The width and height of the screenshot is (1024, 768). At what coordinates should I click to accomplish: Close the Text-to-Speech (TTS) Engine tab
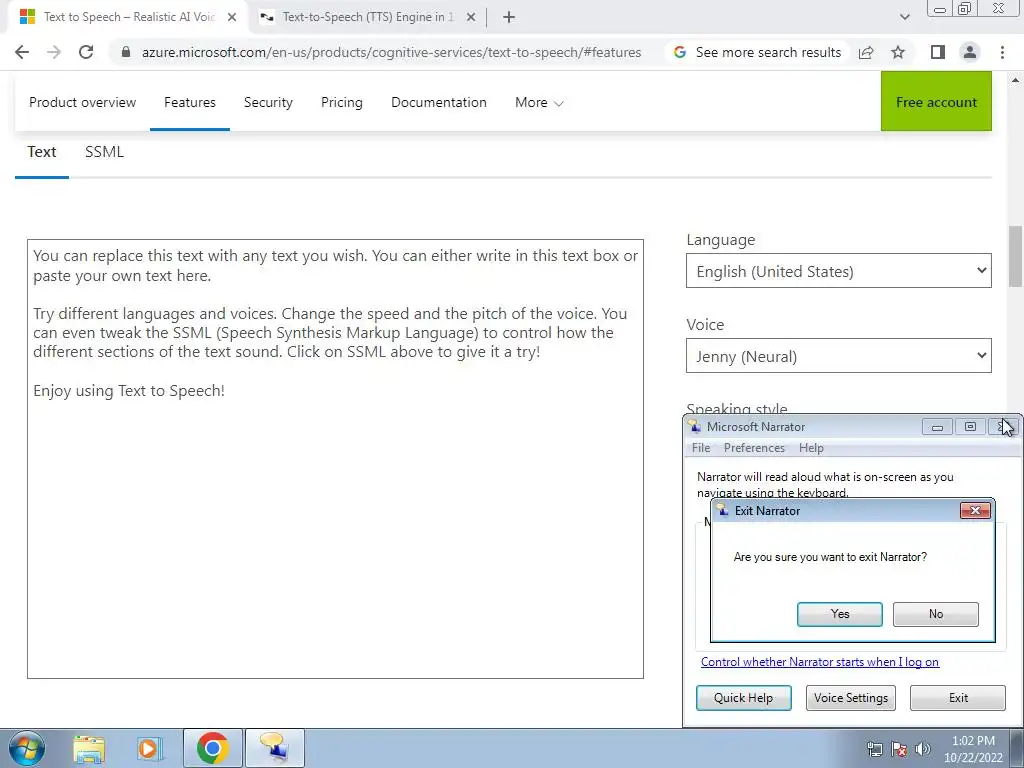471,17
